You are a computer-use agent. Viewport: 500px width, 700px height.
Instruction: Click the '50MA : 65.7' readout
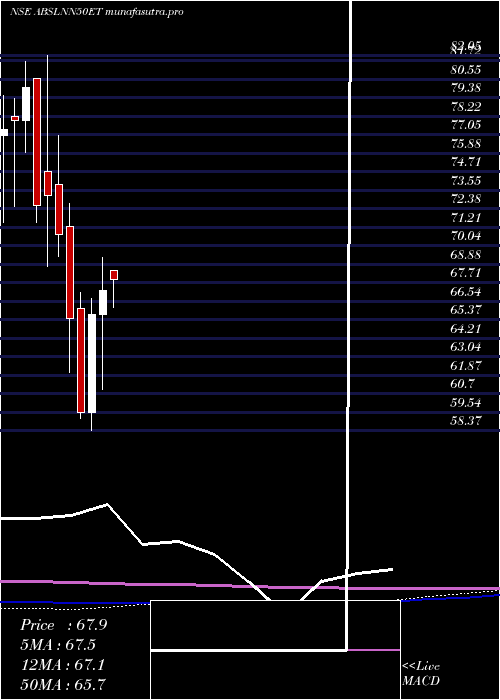[63, 685]
